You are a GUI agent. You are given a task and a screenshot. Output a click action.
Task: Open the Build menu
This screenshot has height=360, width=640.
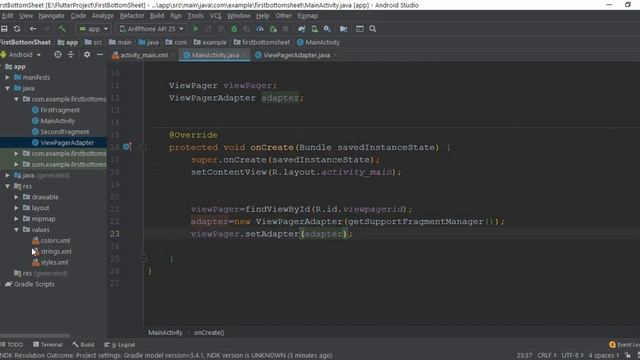tap(157, 16)
